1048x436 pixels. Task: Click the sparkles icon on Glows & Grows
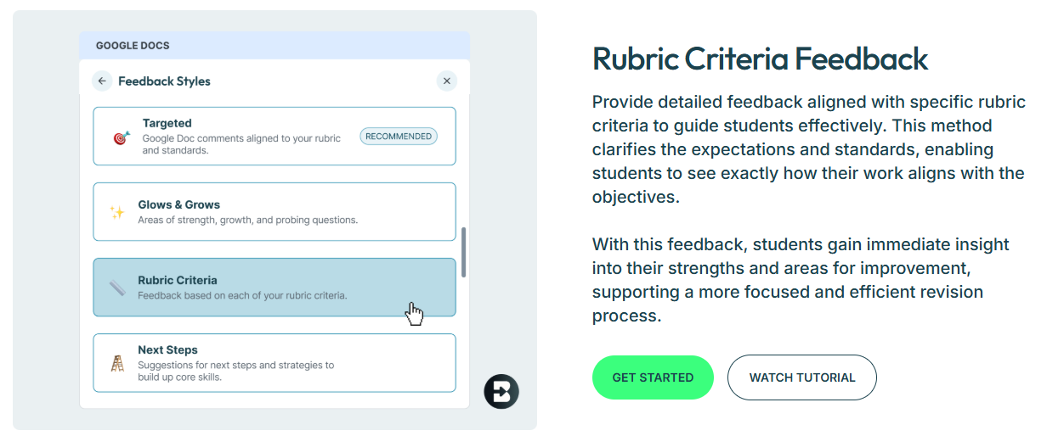coord(117,212)
